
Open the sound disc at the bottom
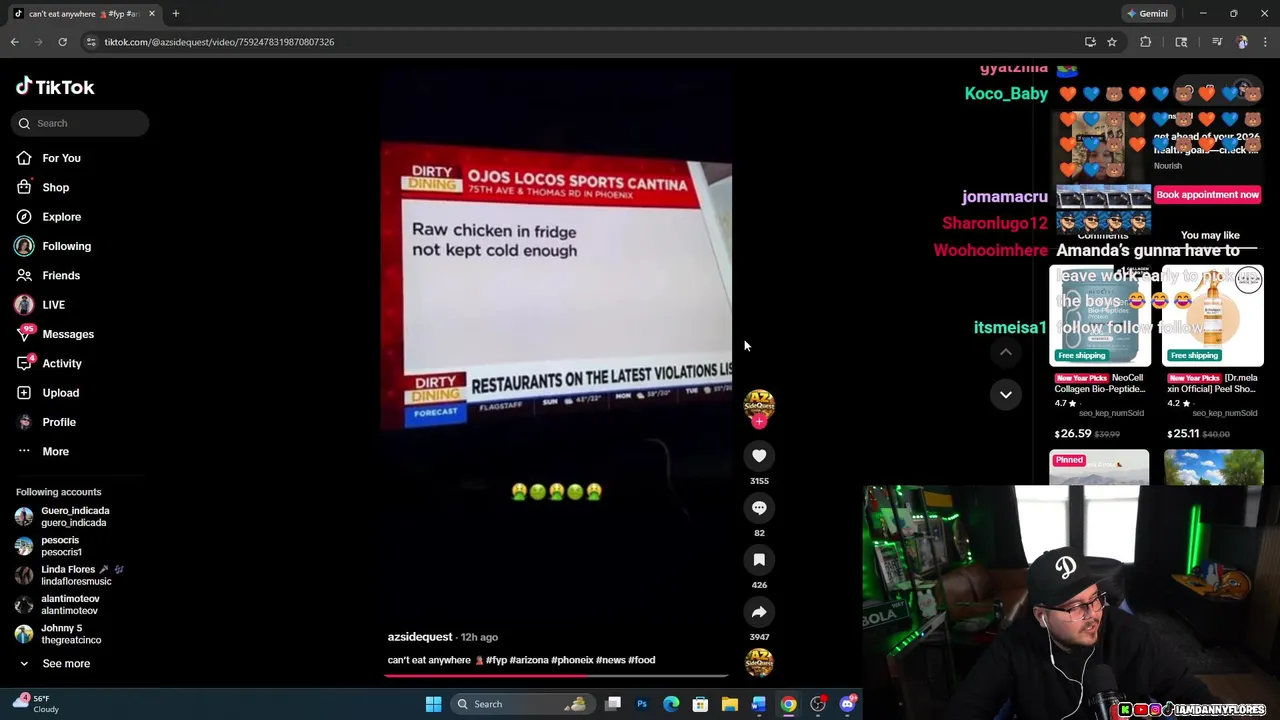click(759, 662)
